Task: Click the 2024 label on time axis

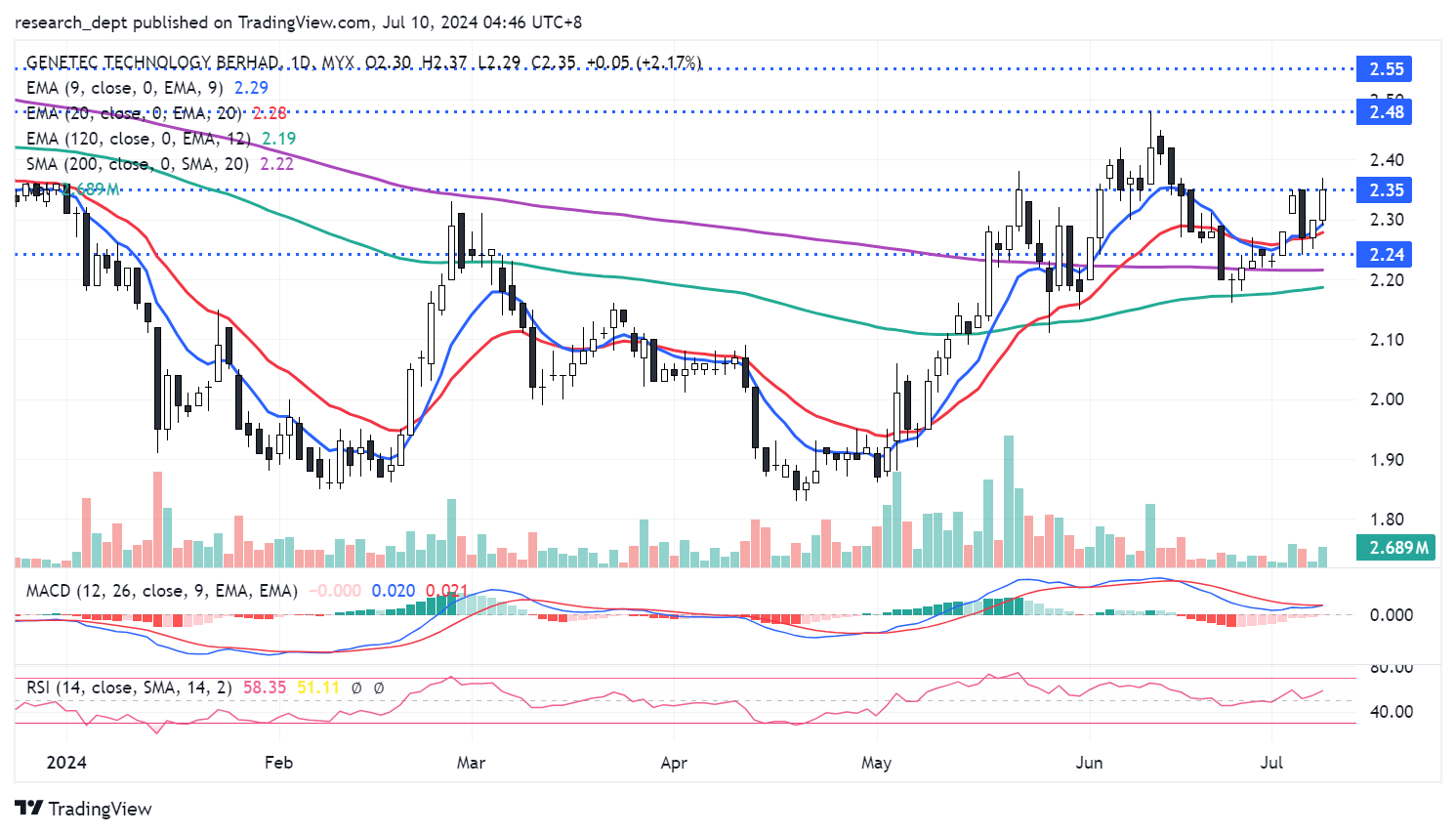Action: (66, 763)
